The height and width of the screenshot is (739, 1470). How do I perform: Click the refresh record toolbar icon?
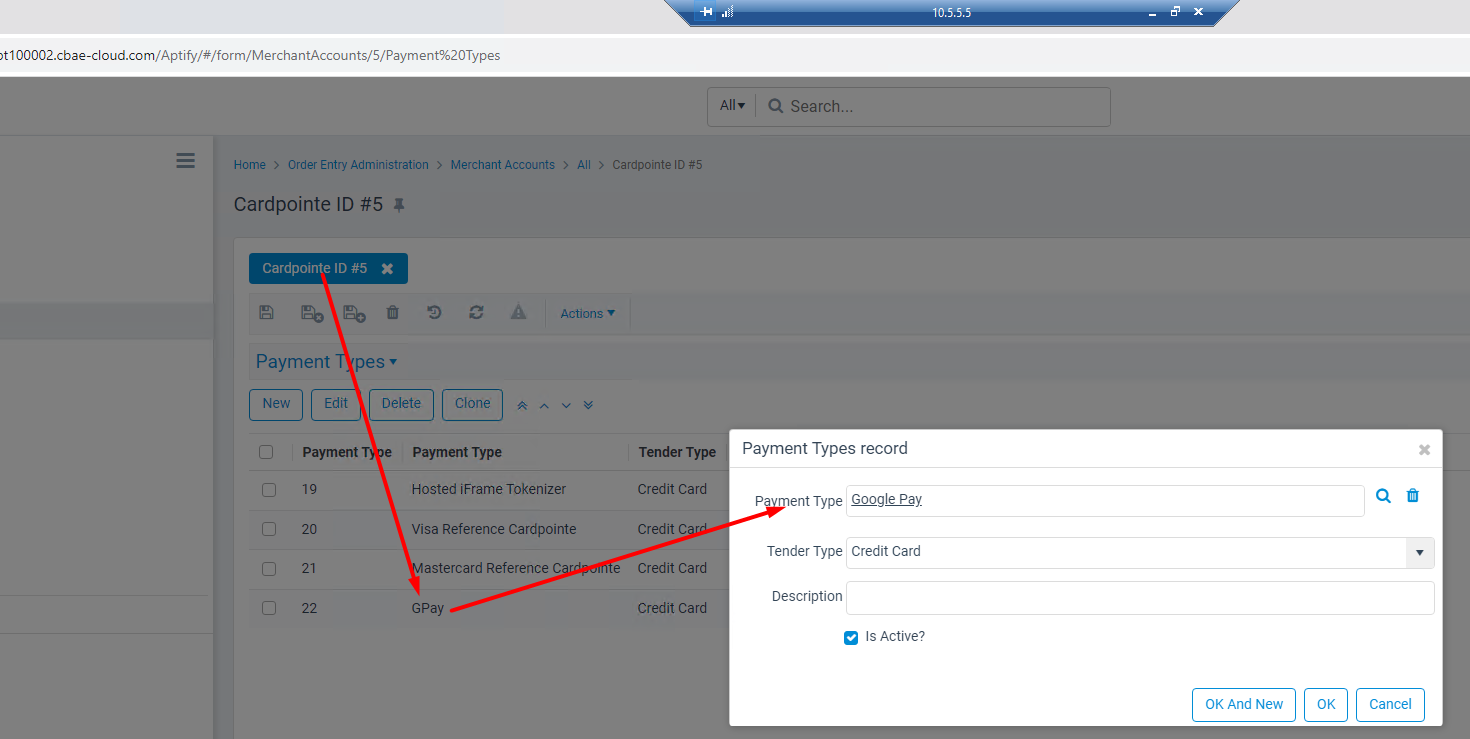(476, 313)
